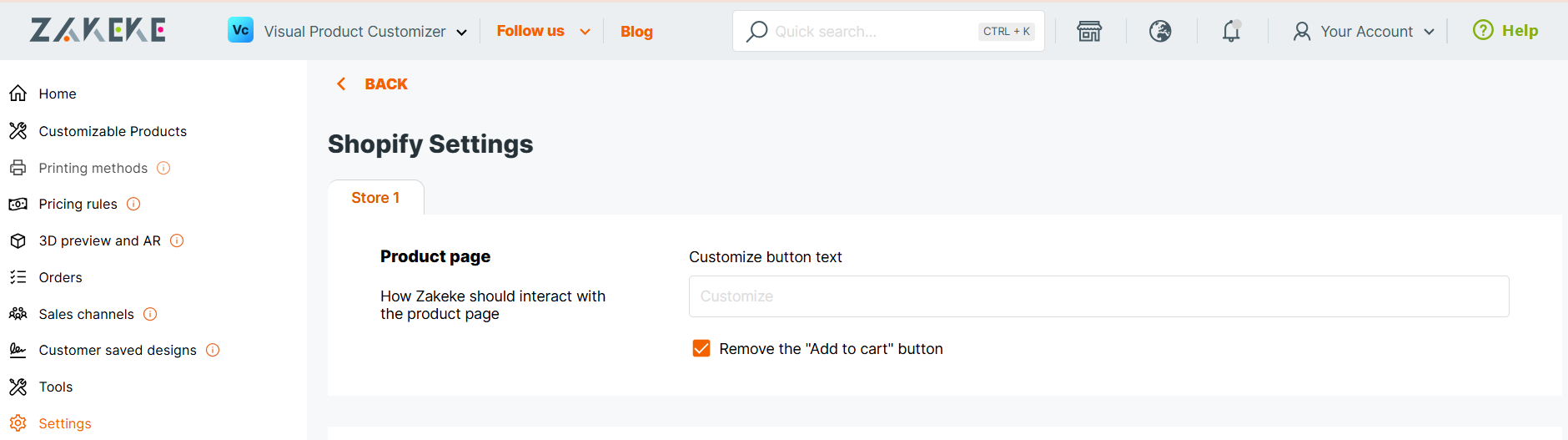1568x440 pixels.
Task: Click the globe language icon
Action: coord(1160,31)
